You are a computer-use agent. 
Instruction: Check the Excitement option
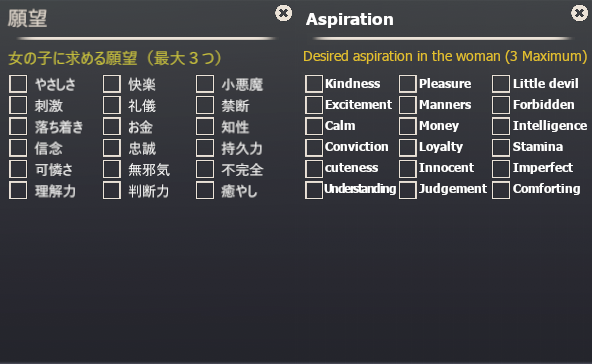point(314,105)
